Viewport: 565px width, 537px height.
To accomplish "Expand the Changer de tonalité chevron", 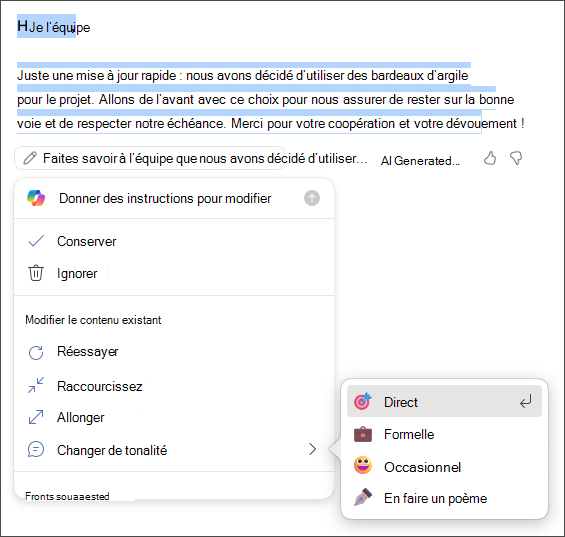I will (x=312, y=449).
